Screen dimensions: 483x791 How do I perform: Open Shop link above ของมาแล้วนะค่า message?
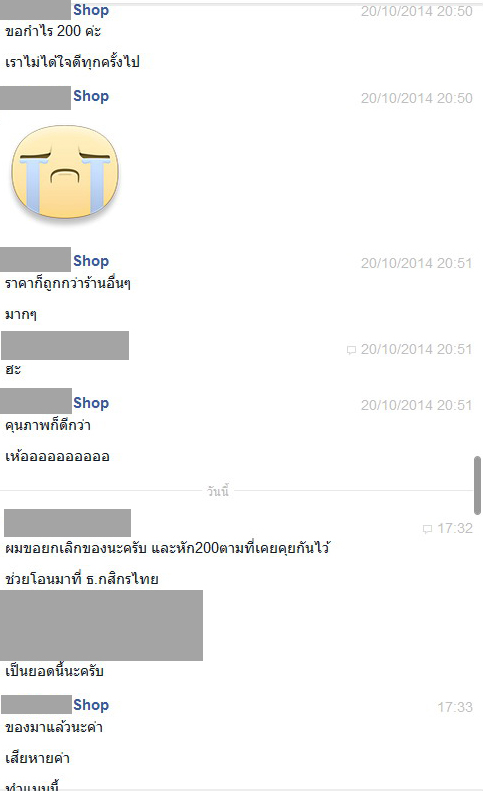pyautogui.click(x=91, y=705)
